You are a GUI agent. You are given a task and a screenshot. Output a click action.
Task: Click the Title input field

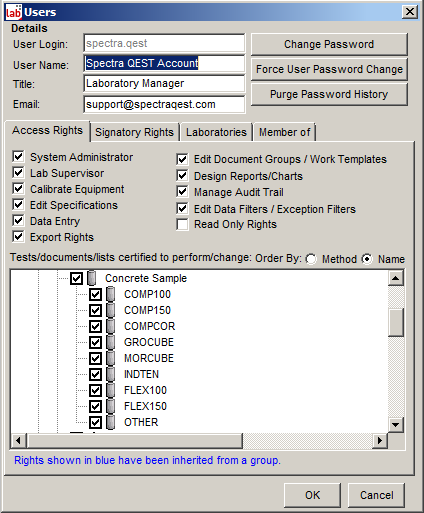[164, 83]
